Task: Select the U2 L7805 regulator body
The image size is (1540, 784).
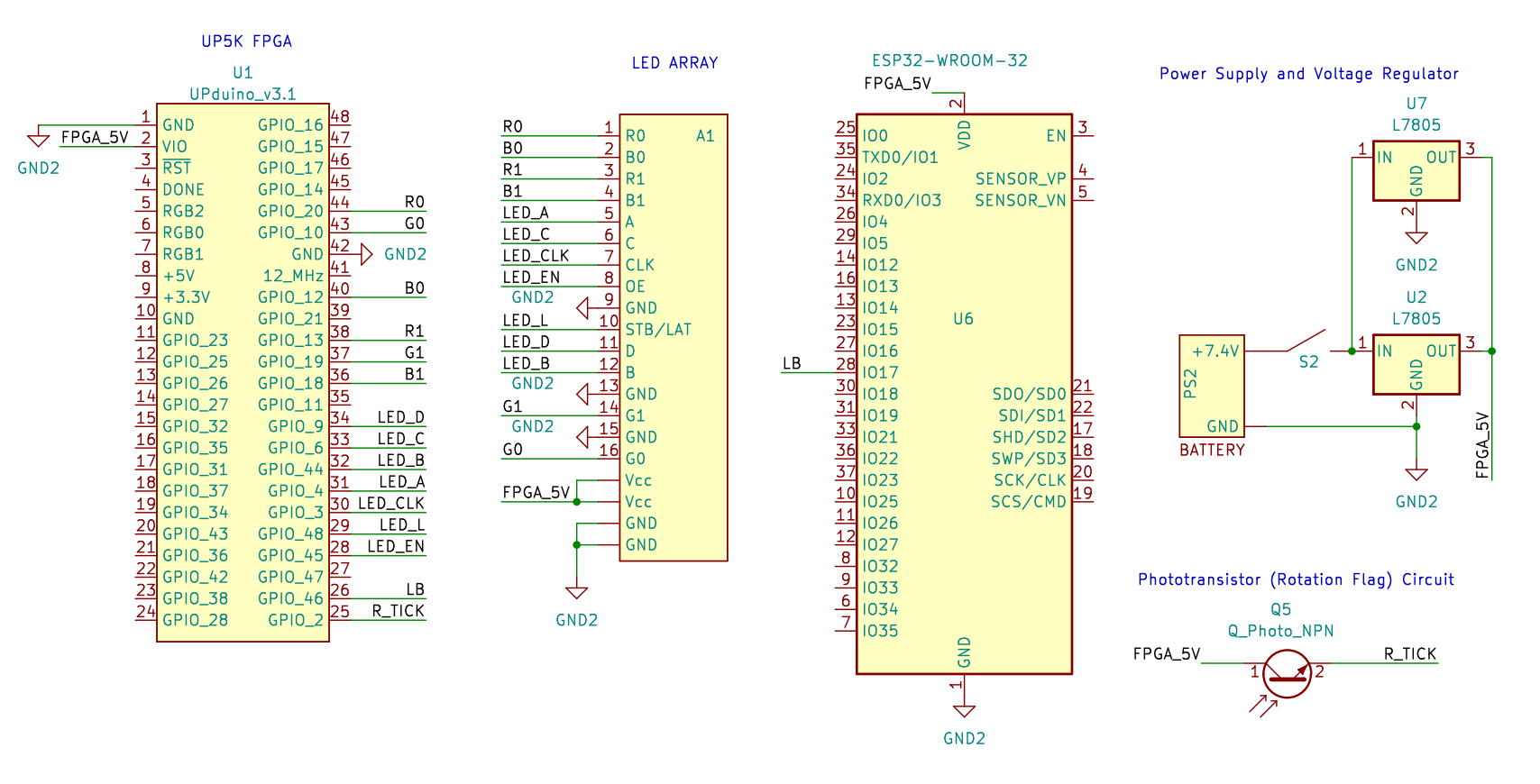Action: [1416, 364]
